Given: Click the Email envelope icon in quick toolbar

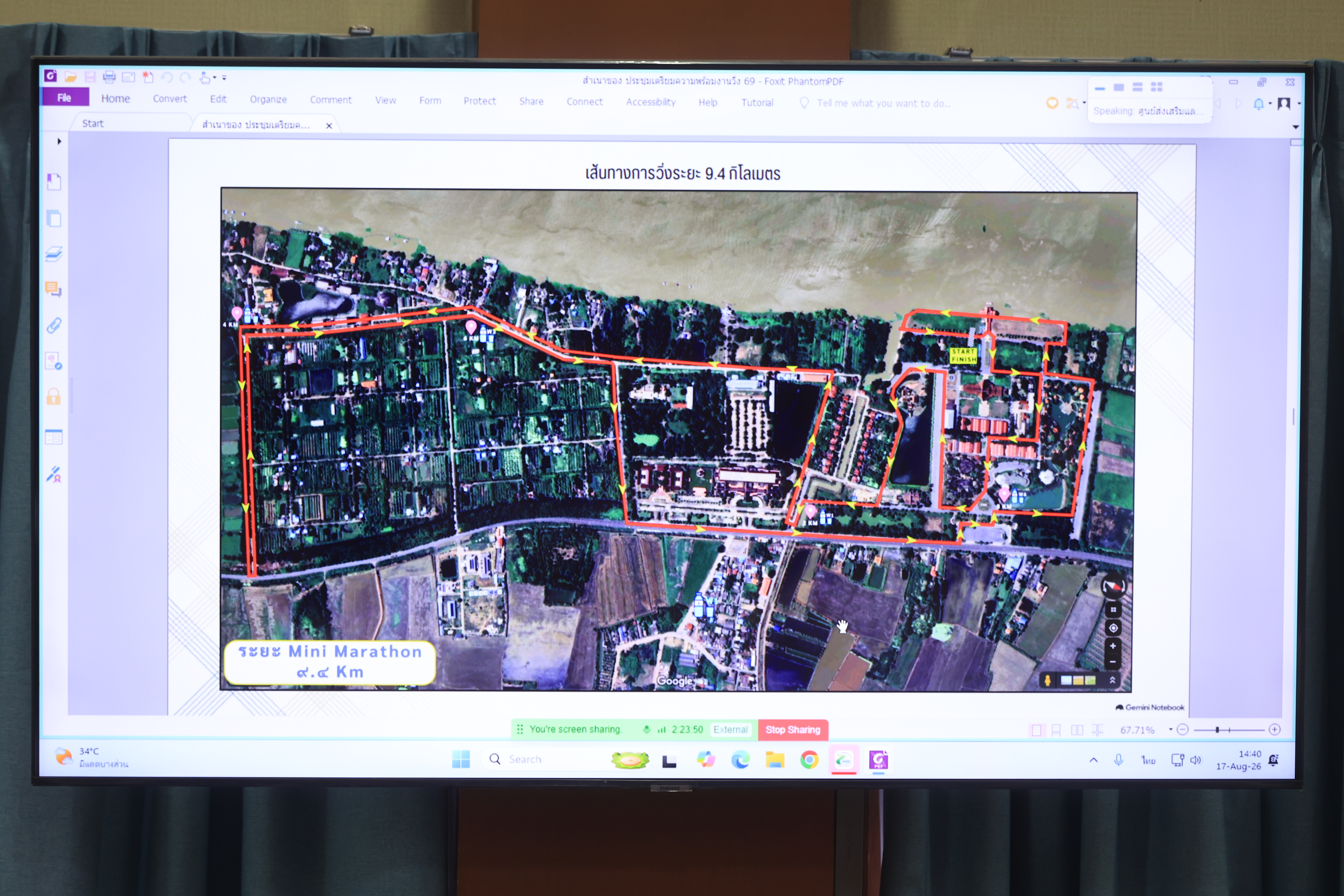Looking at the screenshot, I should (129, 77).
